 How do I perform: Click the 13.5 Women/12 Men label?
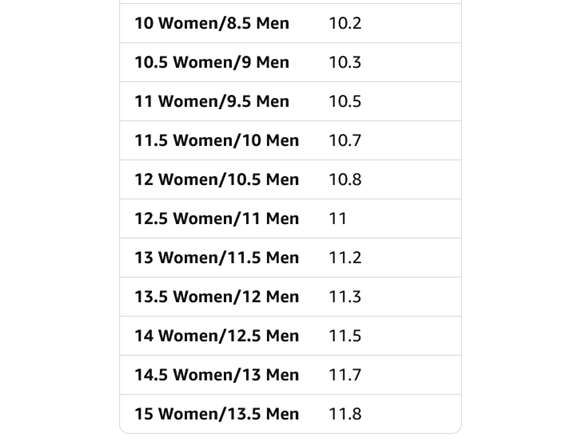pyautogui.click(x=217, y=297)
